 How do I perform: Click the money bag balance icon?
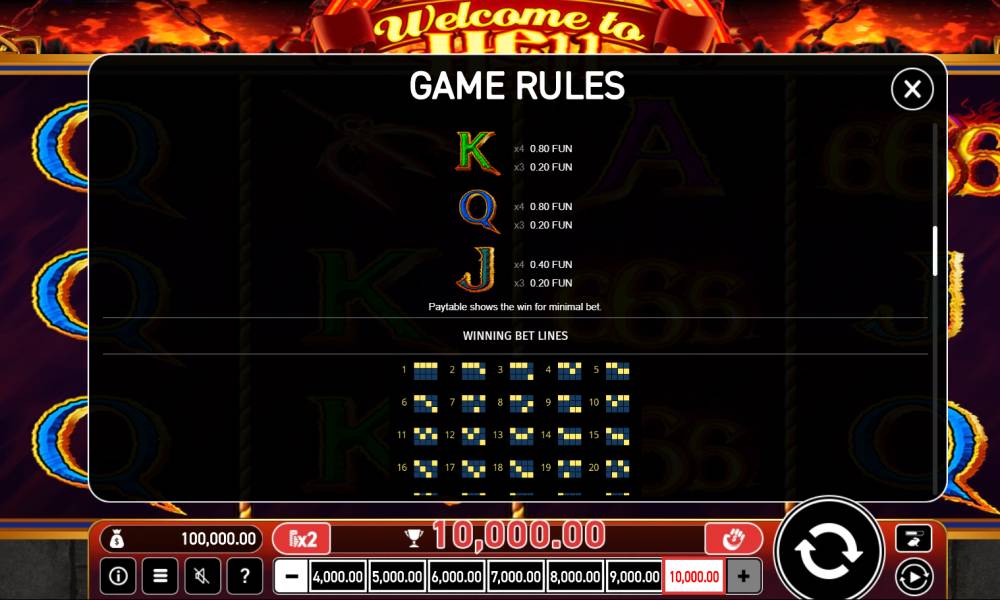116,539
